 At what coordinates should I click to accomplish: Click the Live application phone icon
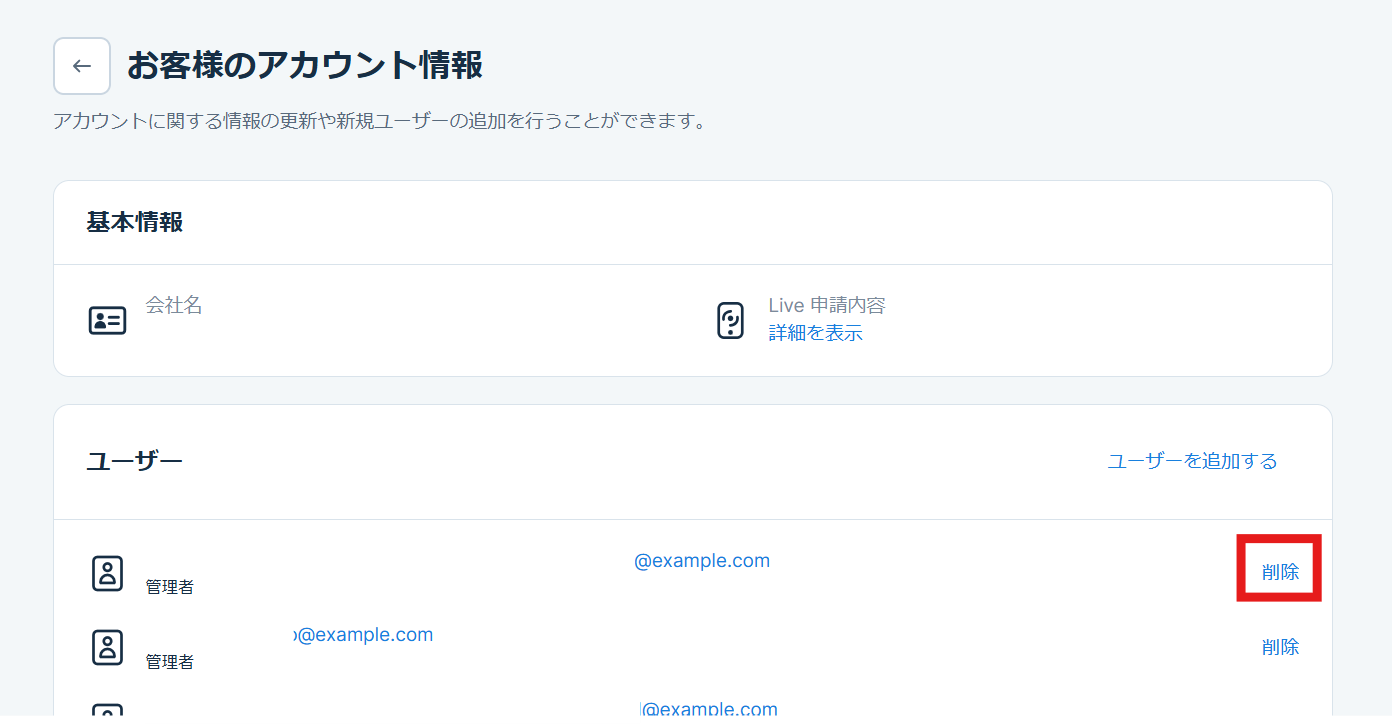coord(731,321)
